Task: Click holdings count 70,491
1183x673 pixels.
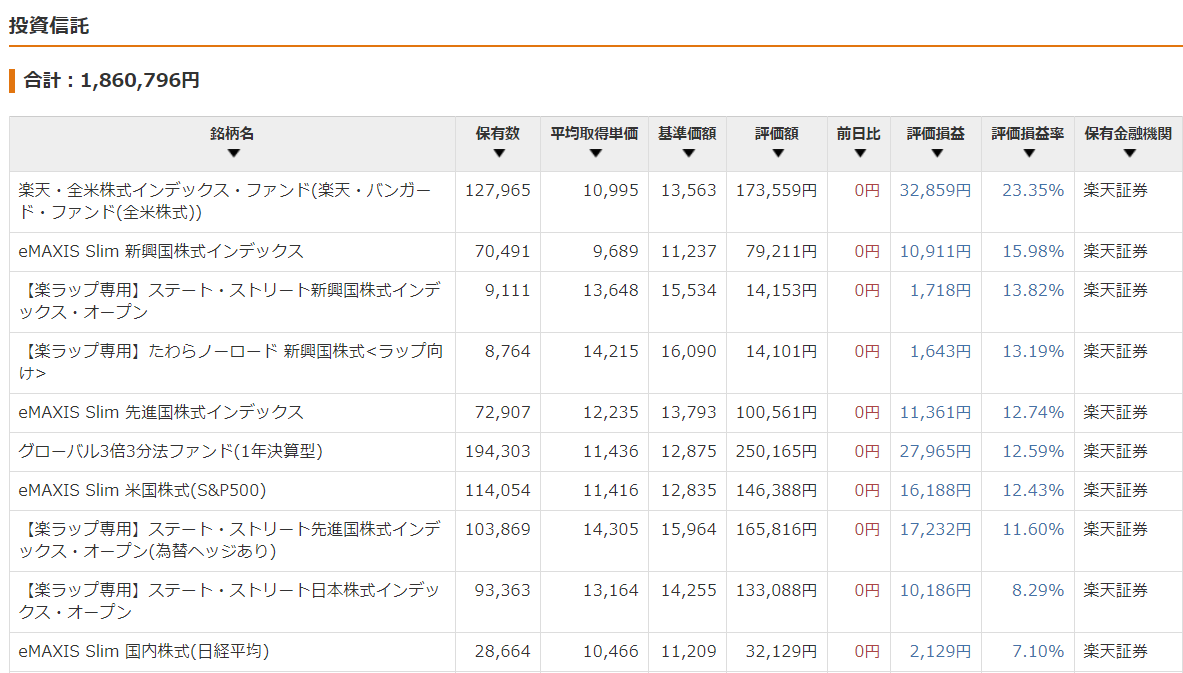Action: [502, 251]
